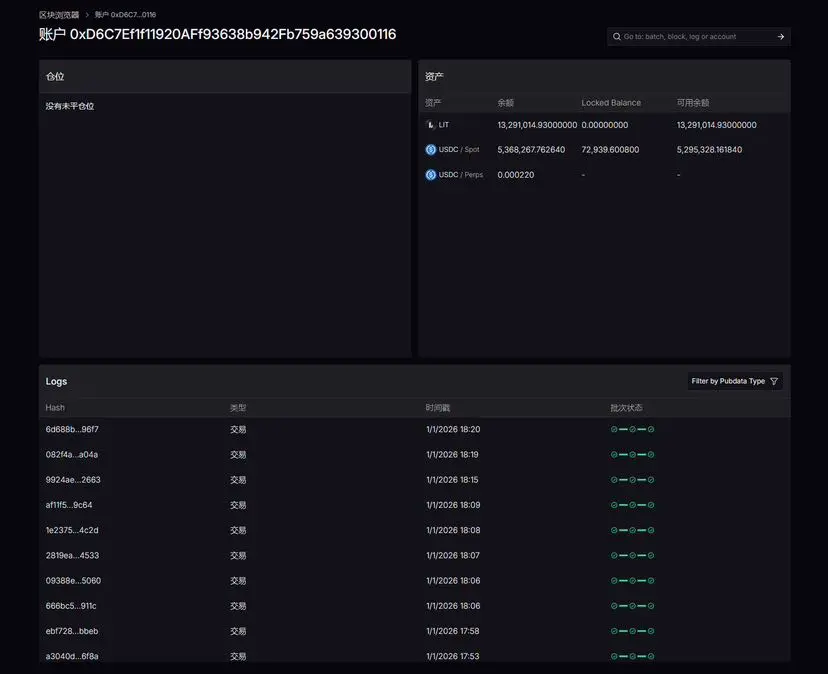Open transaction hash 082f4a...a04a
Screen dimensions: 828x674
(x=72, y=455)
